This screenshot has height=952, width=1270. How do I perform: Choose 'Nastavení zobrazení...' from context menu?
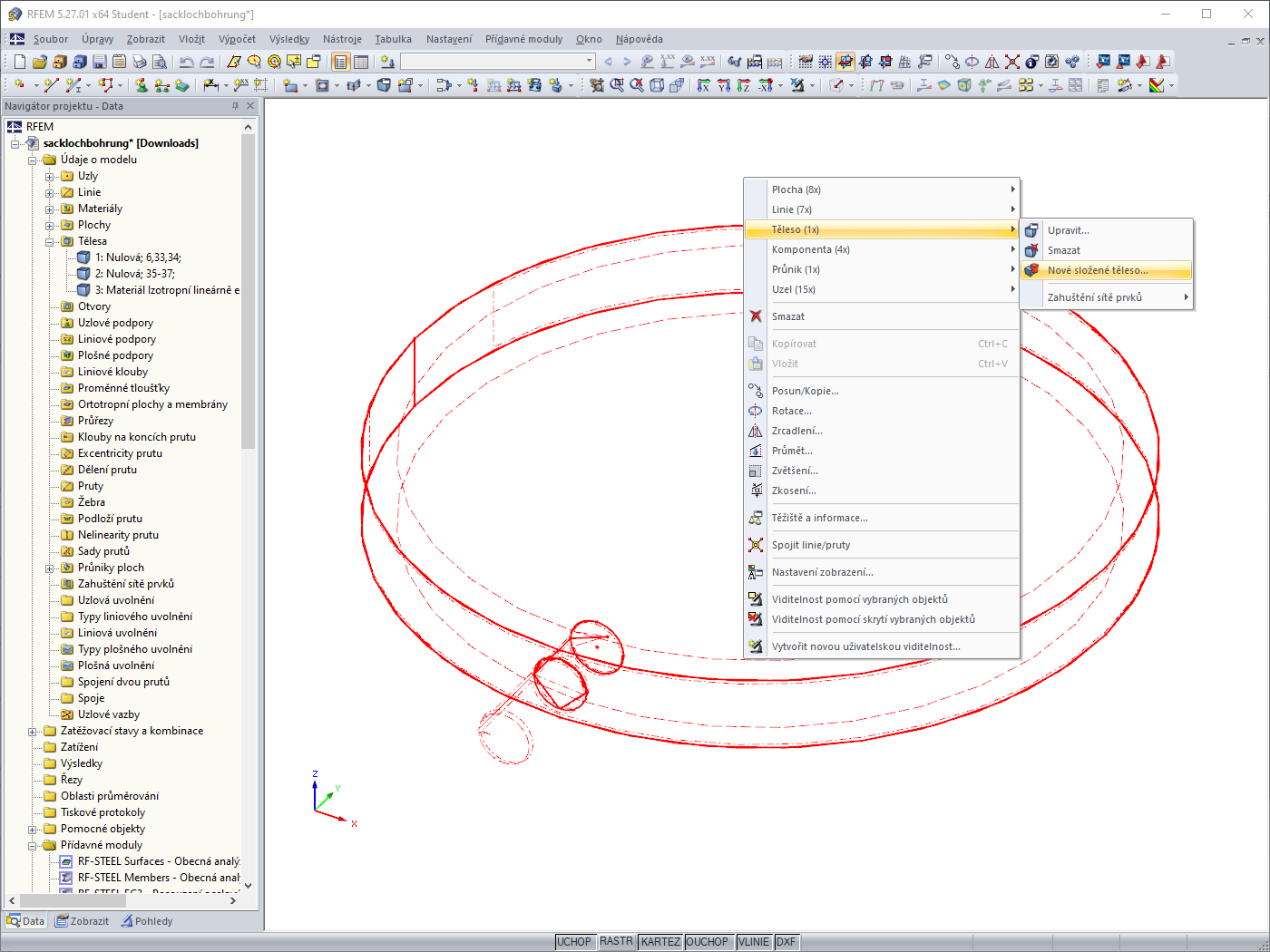click(882, 572)
